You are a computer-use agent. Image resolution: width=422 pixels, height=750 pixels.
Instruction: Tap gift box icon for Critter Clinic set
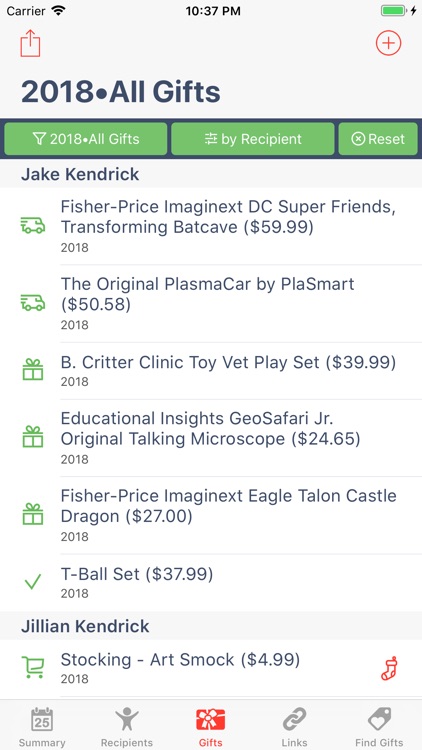[33, 370]
